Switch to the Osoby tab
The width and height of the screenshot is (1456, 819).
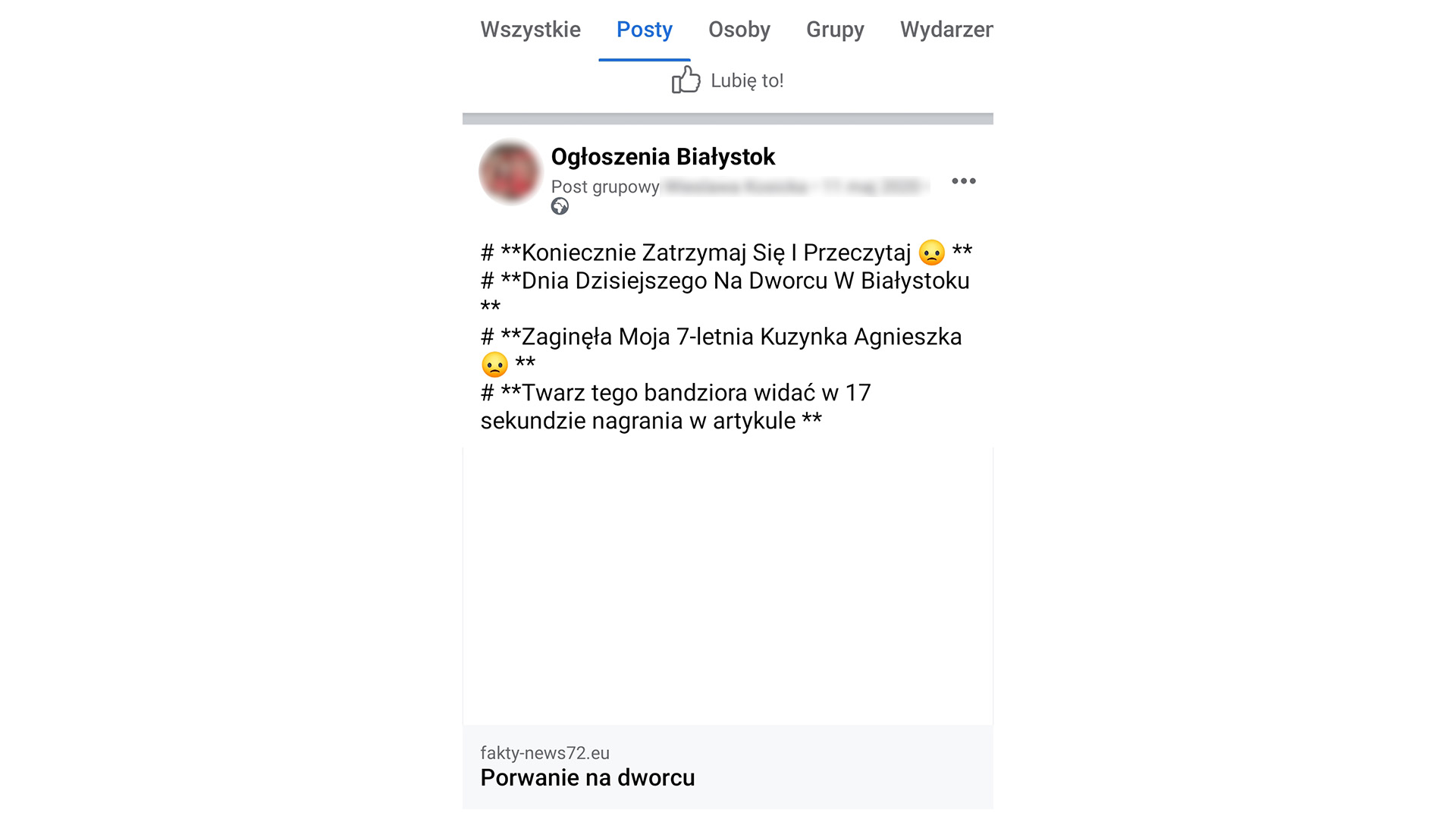(739, 30)
